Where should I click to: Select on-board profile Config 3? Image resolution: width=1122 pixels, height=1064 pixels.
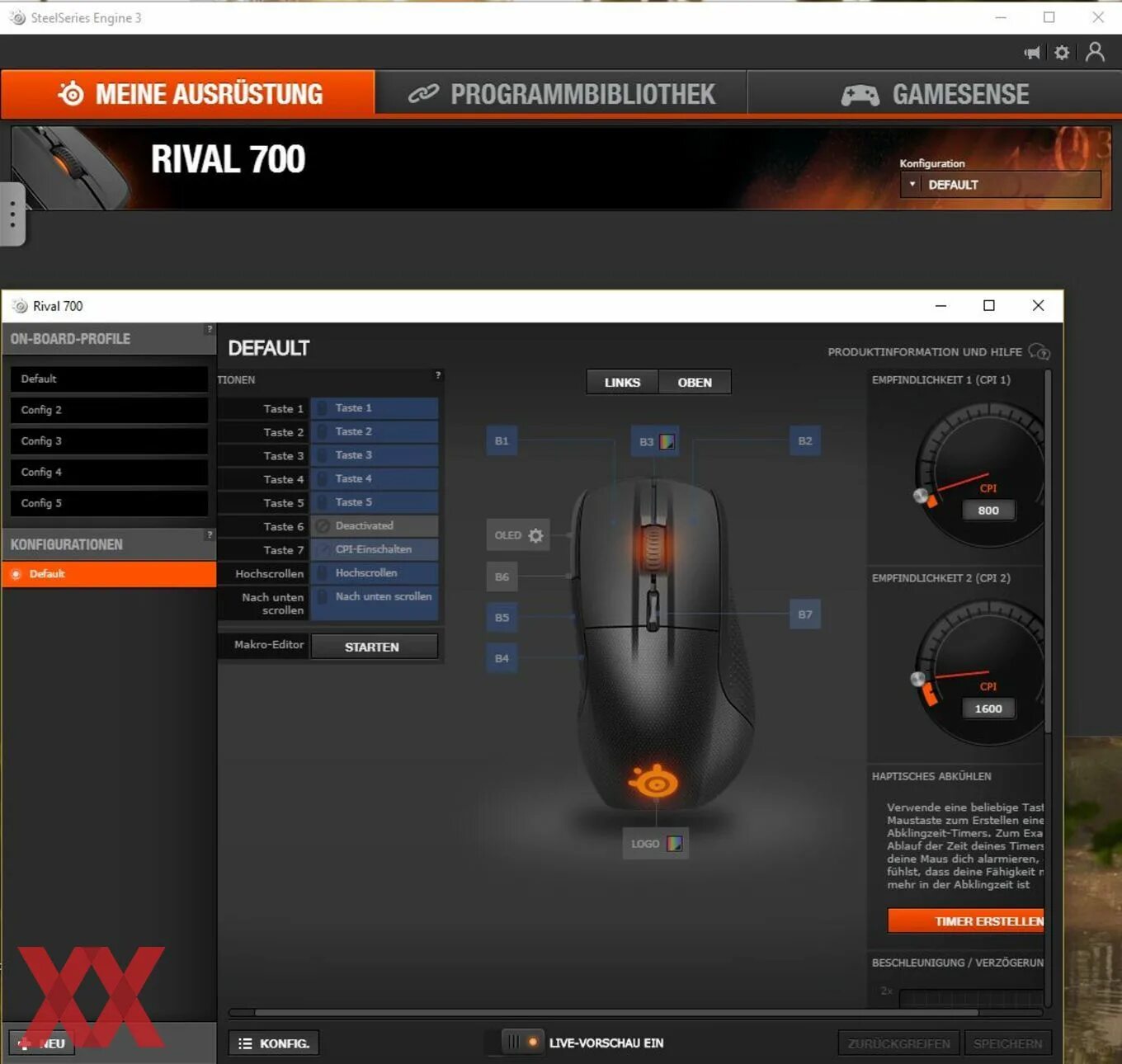pos(109,441)
